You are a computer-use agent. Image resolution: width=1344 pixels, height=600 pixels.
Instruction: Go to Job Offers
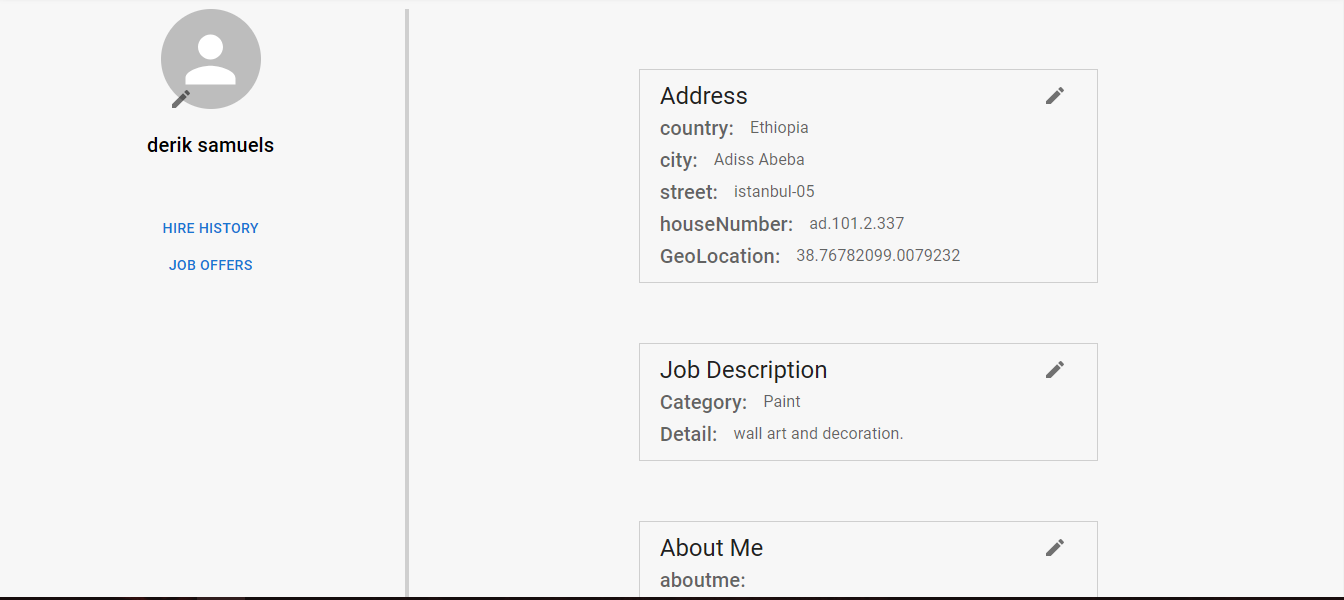point(211,265)
